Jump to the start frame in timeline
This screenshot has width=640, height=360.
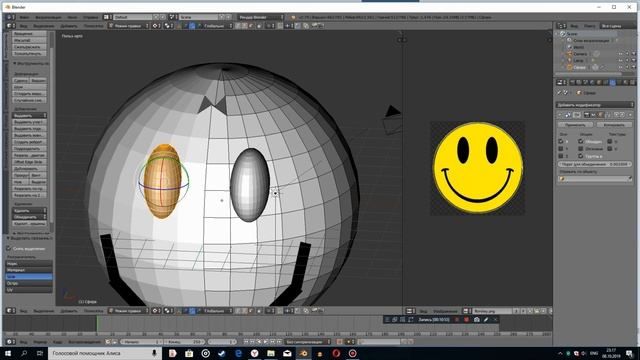point(246,342)
